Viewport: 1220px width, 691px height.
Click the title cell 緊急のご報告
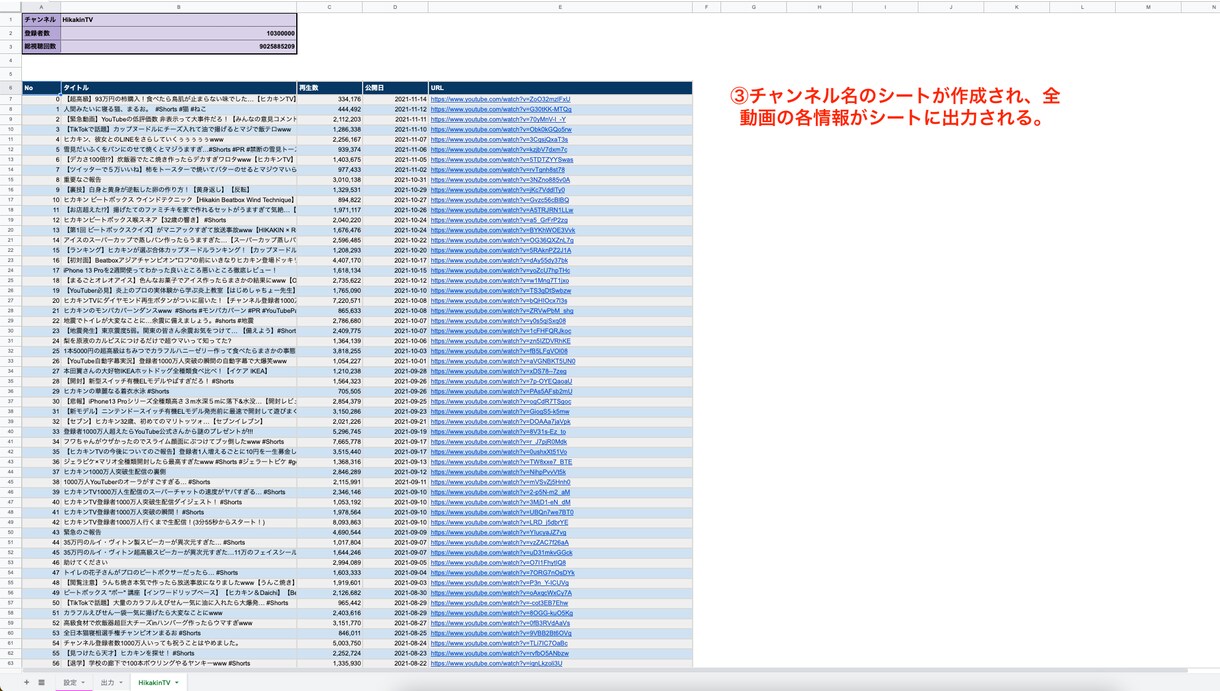(x=178, y=532)
